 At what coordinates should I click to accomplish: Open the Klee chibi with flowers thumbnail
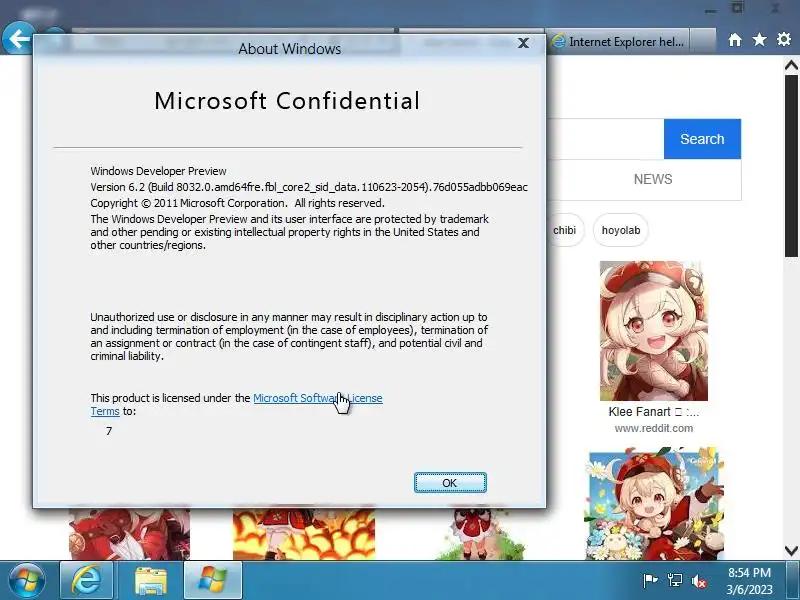pyautogui.click(x=656, y=504)
